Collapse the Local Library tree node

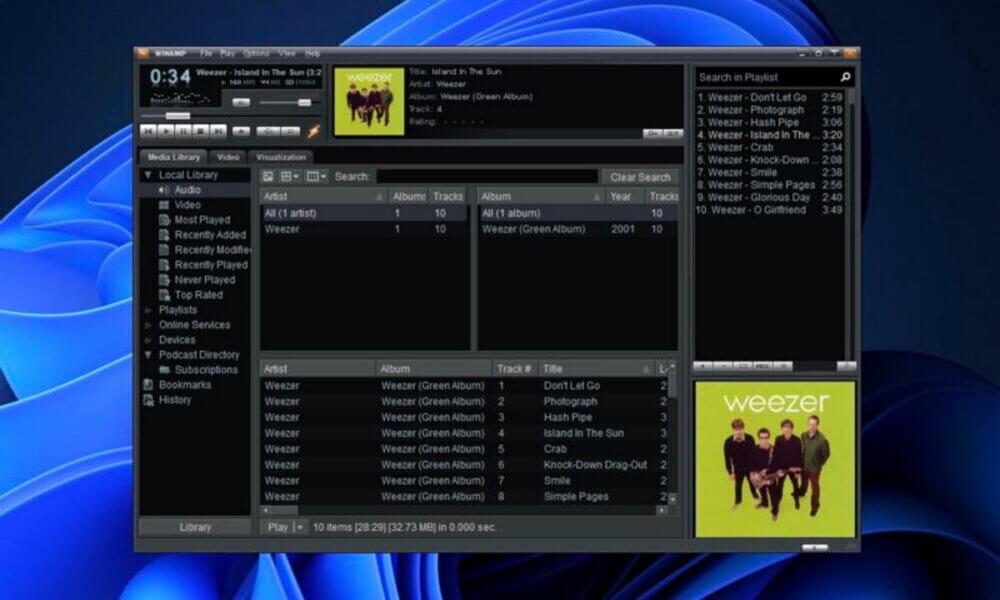coord(148,175)
